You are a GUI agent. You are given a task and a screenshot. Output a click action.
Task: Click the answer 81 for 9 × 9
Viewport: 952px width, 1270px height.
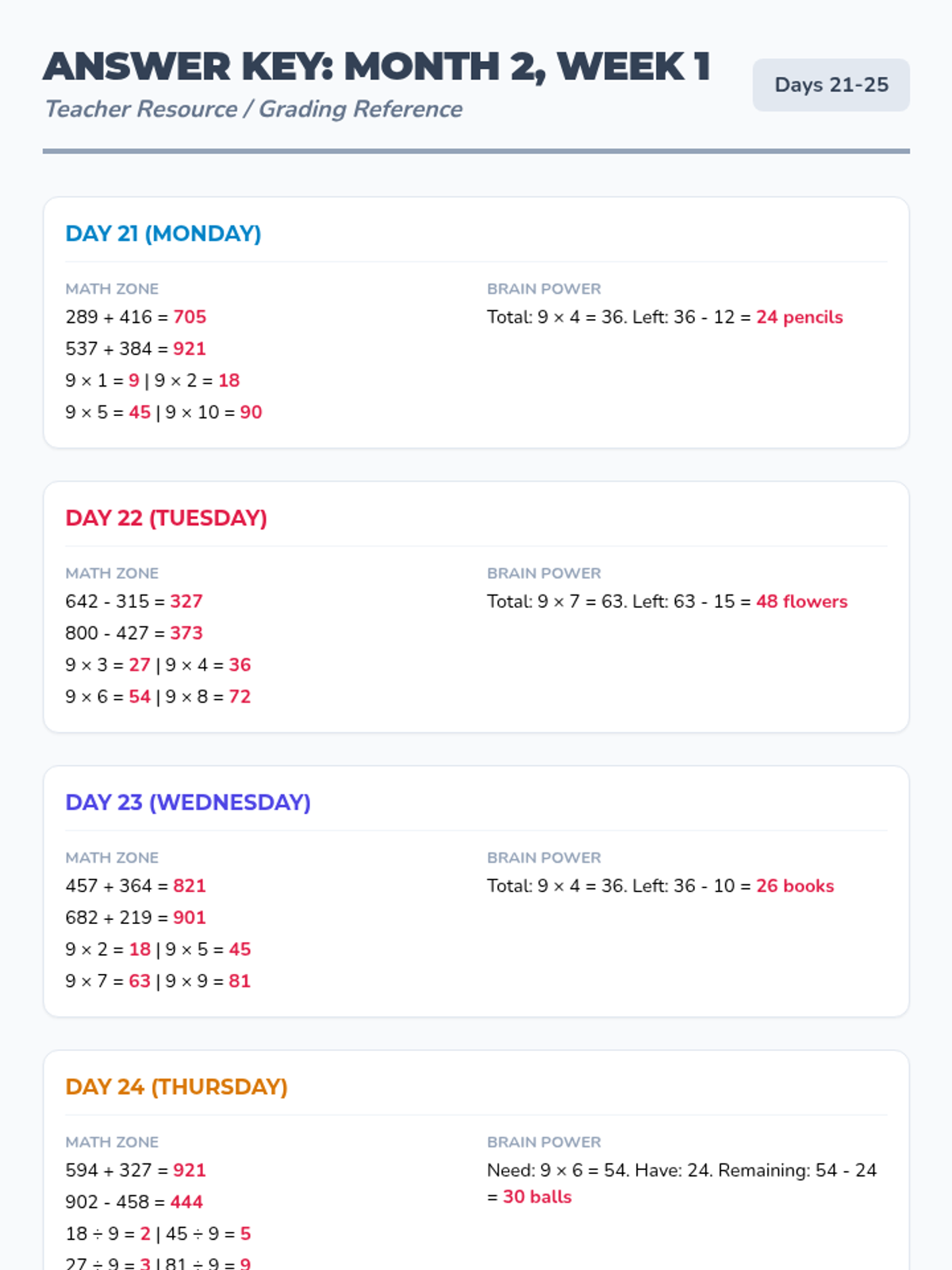coord(240,980)
